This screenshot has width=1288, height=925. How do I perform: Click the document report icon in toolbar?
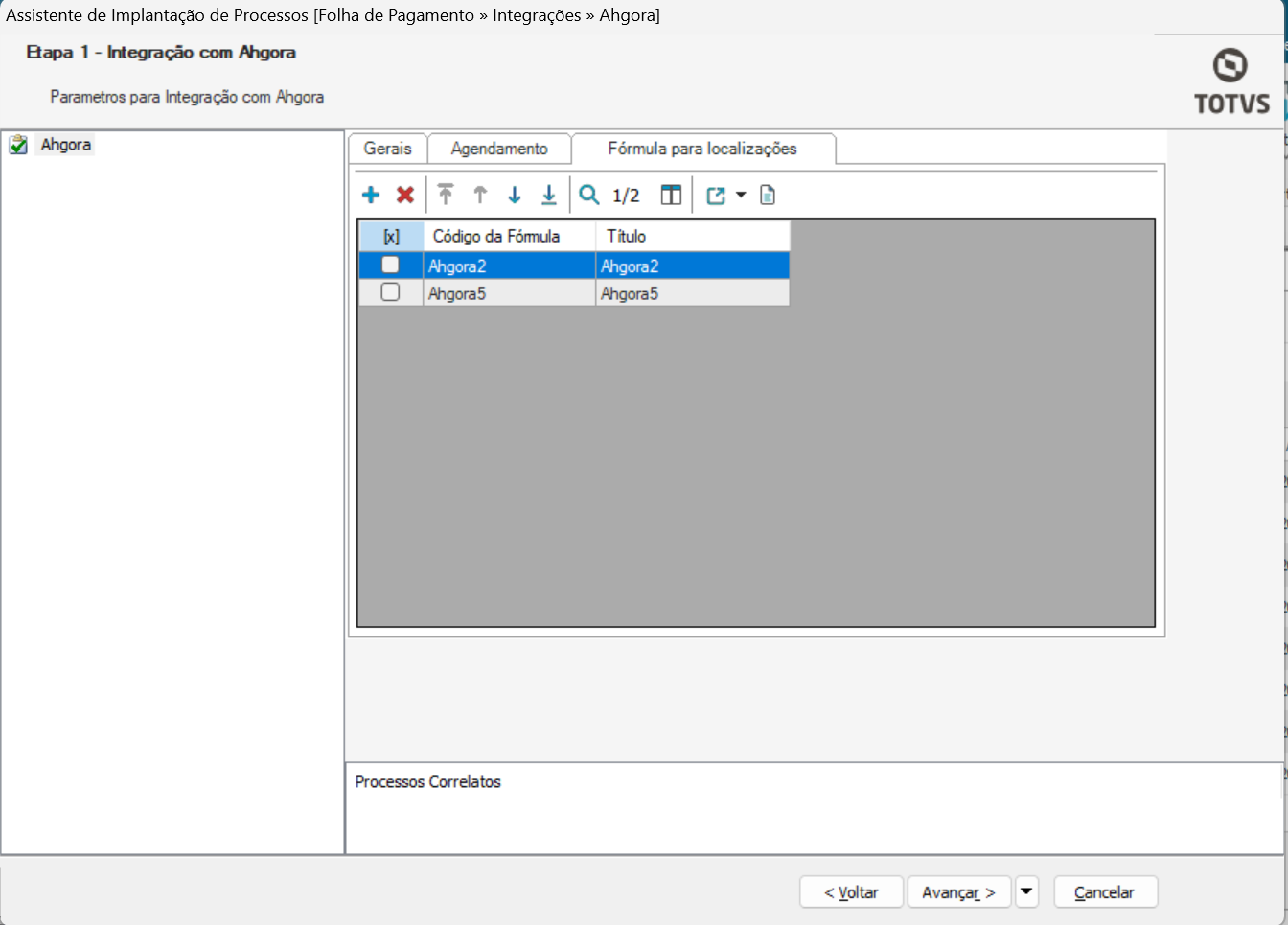[x=768, y=196]
